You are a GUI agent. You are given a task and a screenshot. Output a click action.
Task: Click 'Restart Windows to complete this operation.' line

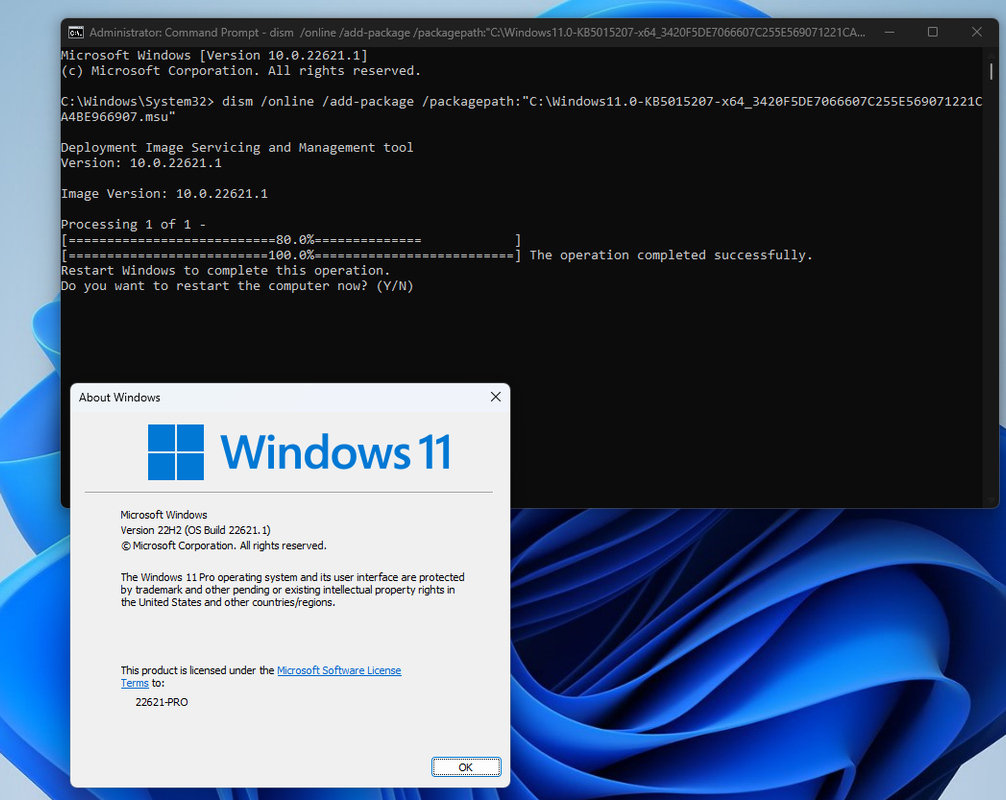point(225,270)
